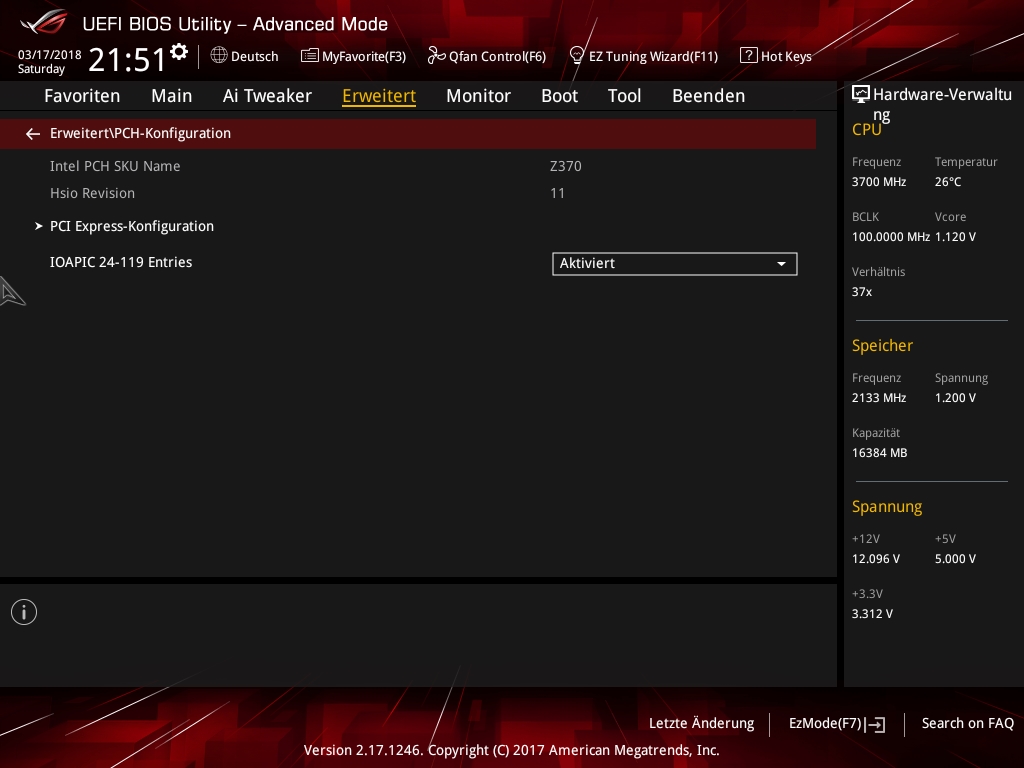Click the Spannung section heading
Image resolution: width=1024 pixels, height=768 pixels.
pos(887,507)
